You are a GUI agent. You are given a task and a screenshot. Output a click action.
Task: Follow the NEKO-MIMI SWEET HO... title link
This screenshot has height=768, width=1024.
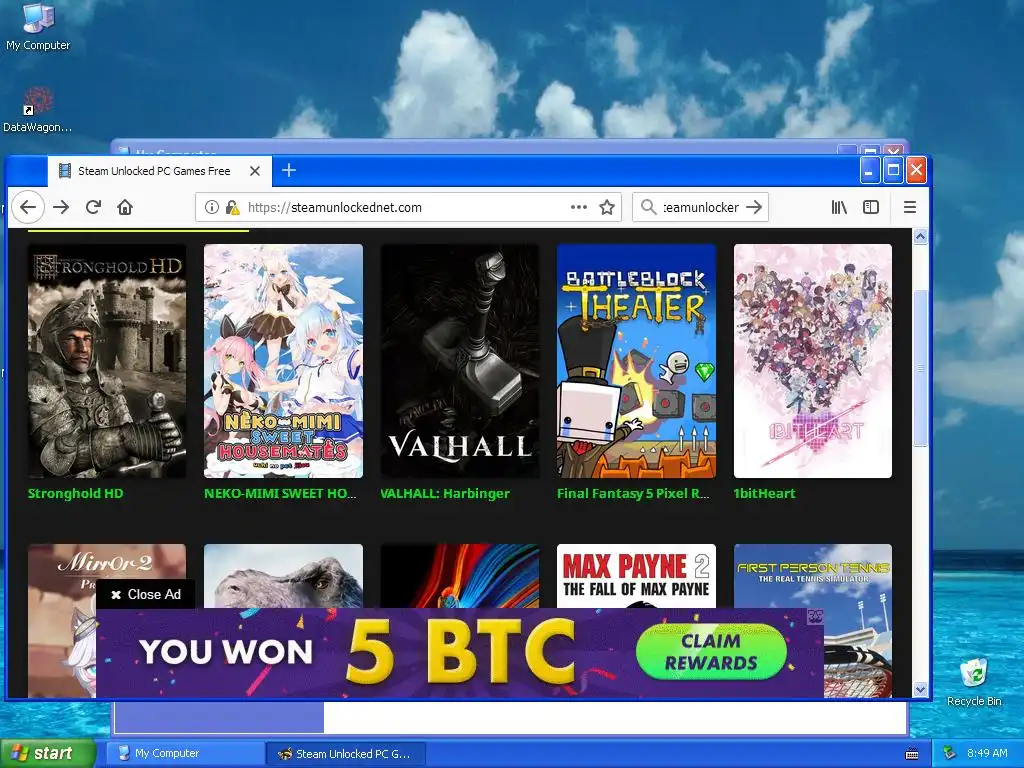pyautogui.click(x=280, y=494)
